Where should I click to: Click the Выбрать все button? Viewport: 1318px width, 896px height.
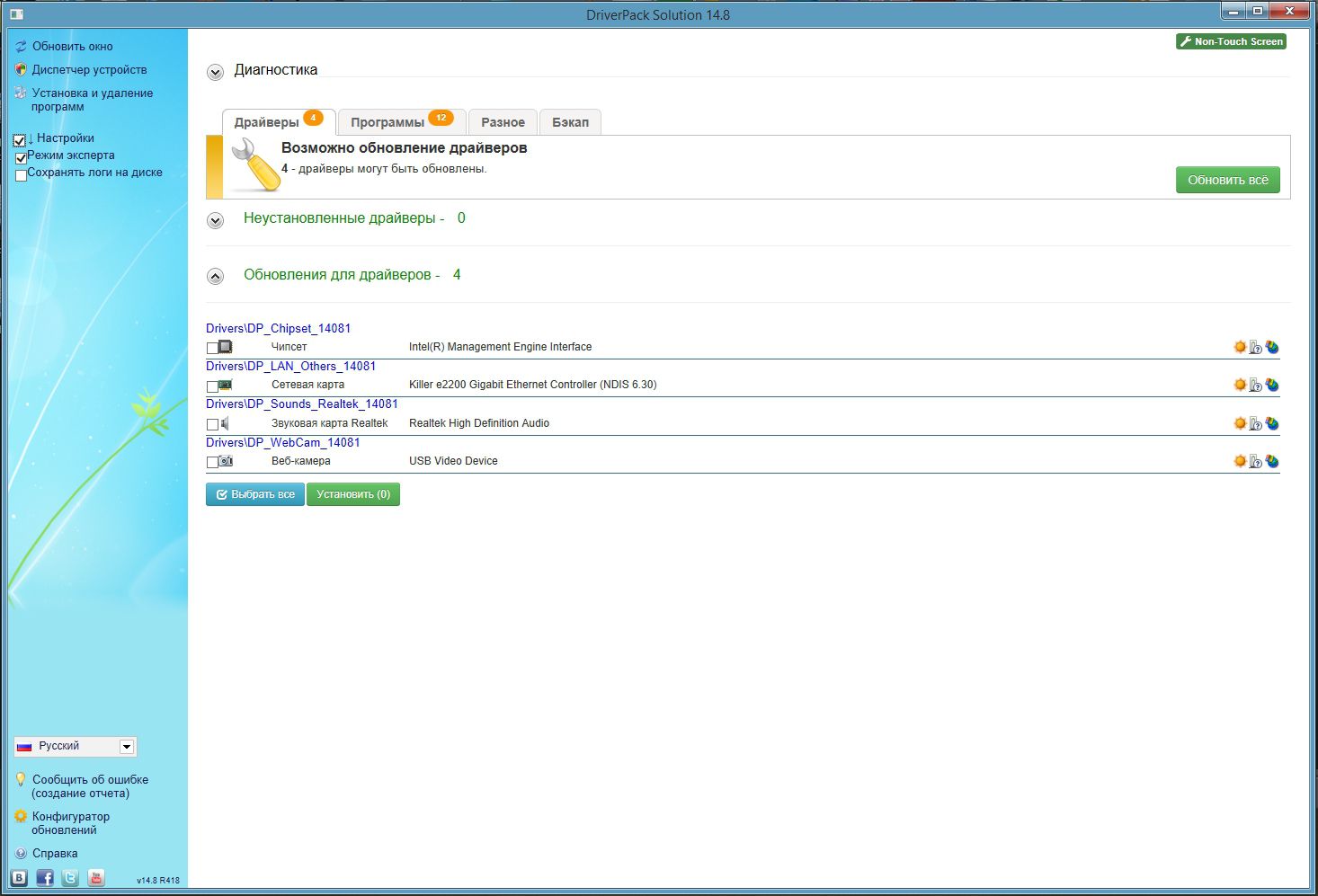click(254, 494)
